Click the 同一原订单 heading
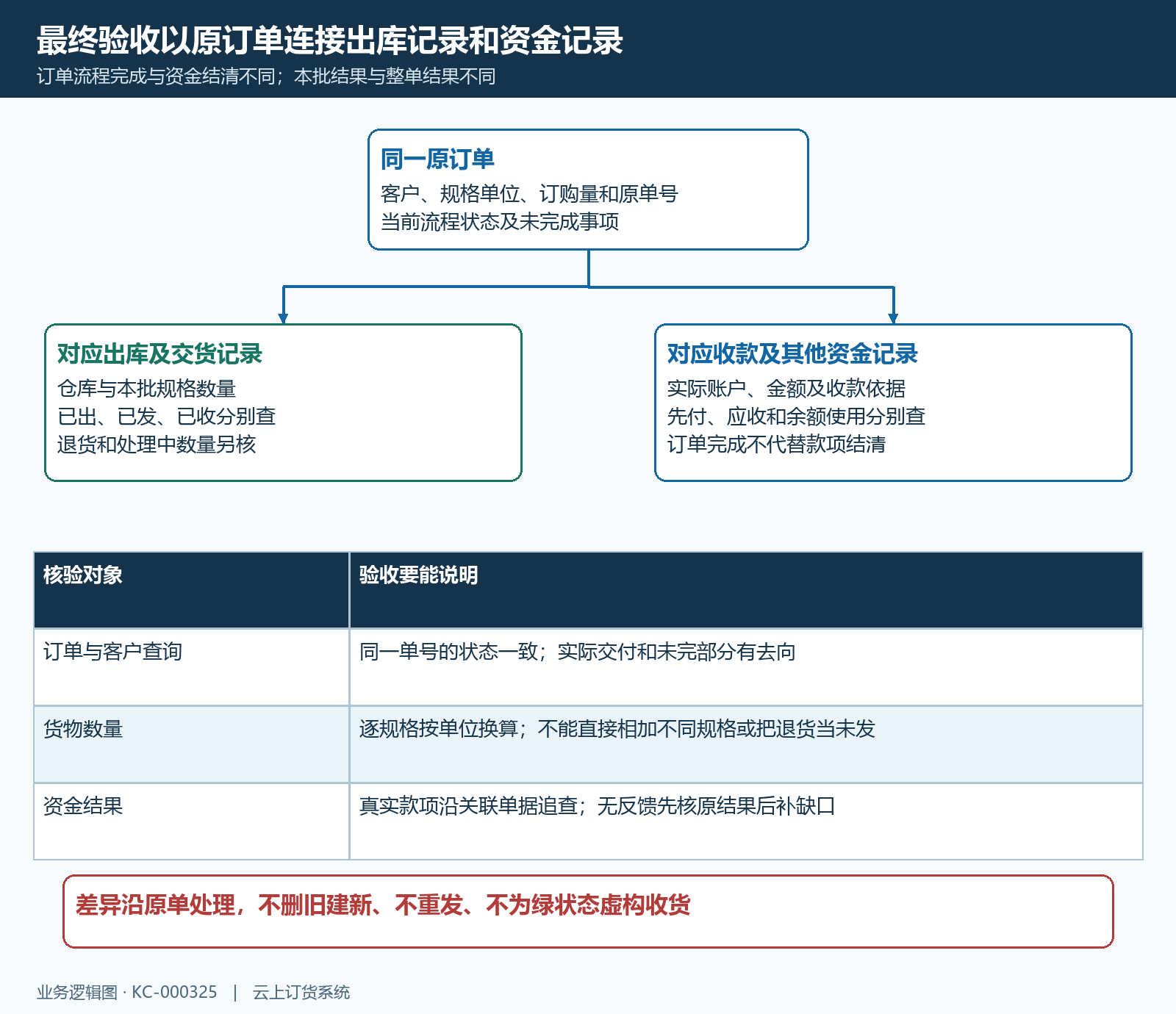 437,159
